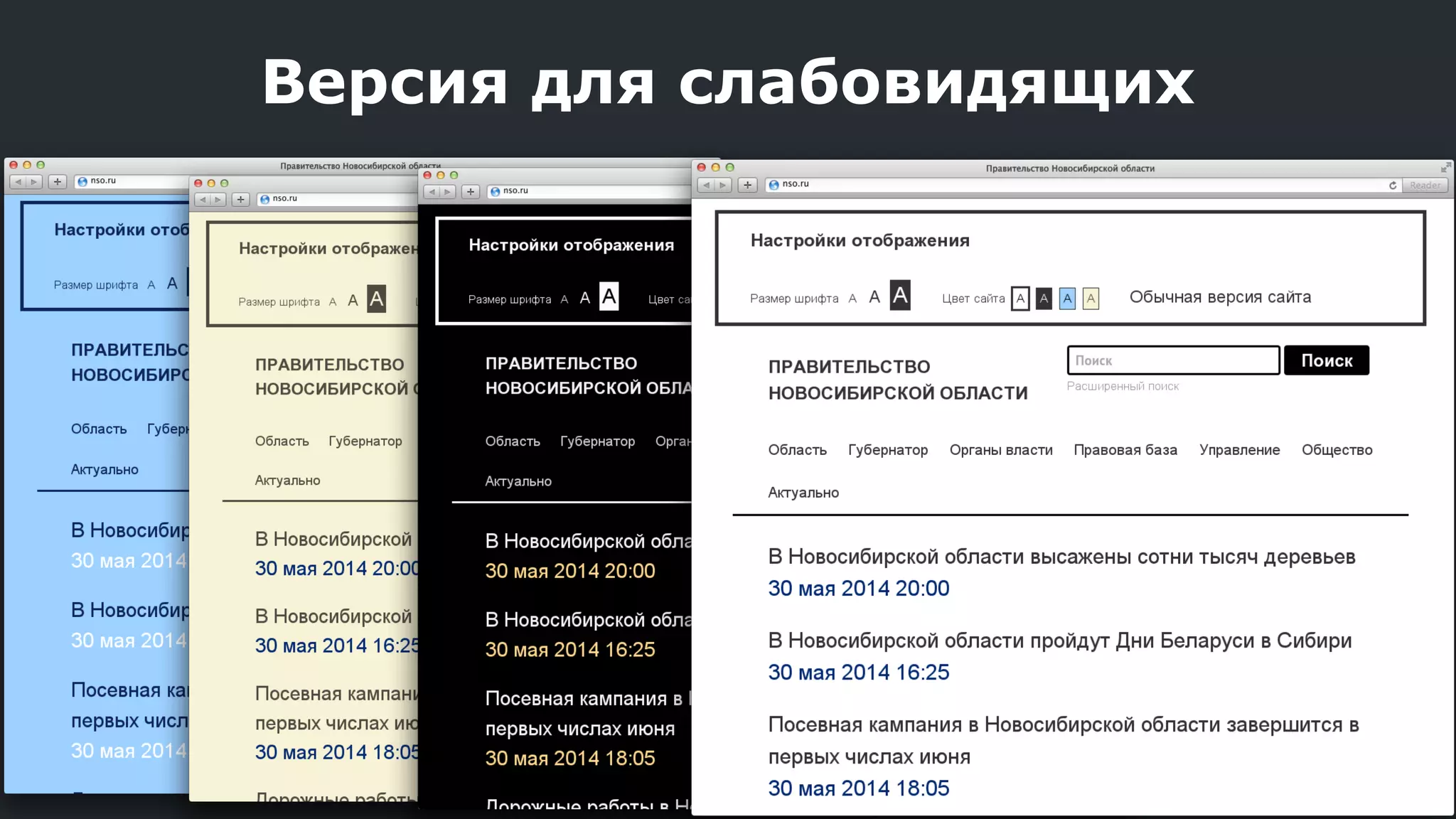Click 'ПРАВИТЕЛЬСТВО НОВОСИБИРСКОЙ ОБЛАСТИ' heading in white window
This screenshot has width=1456, height=819.
(898, 380)
